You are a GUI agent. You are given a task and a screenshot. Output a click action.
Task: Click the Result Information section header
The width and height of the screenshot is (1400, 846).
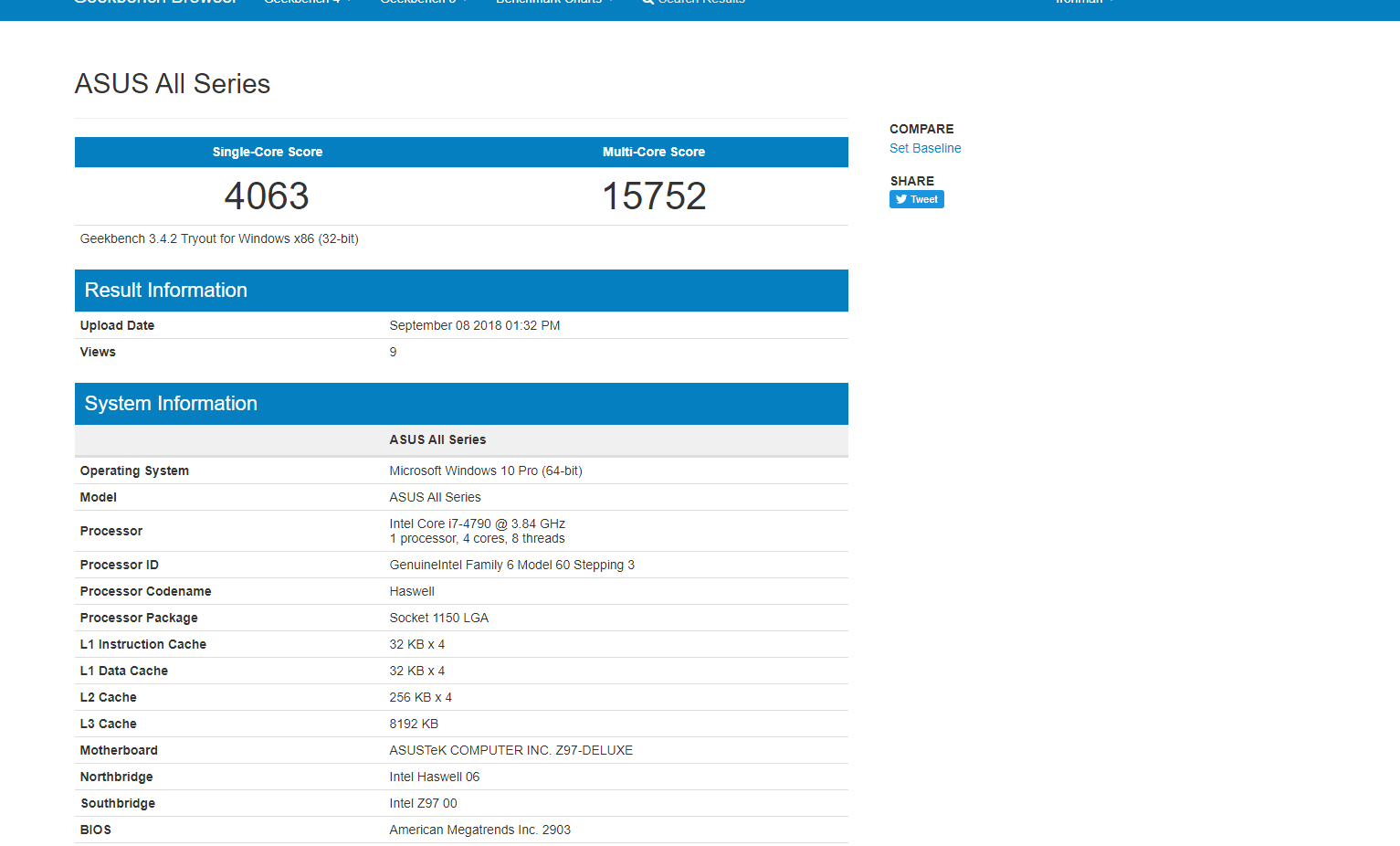(x=461, y=291)
